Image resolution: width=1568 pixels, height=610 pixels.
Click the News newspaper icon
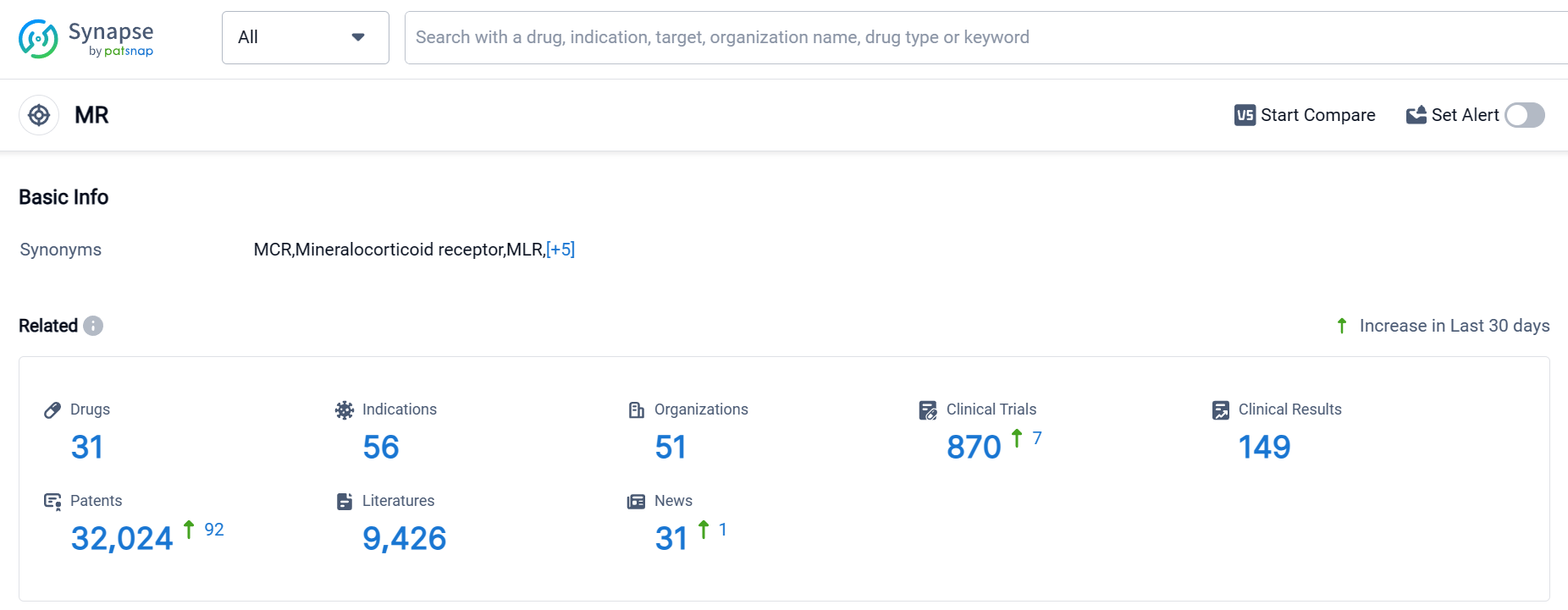(637, 502)
